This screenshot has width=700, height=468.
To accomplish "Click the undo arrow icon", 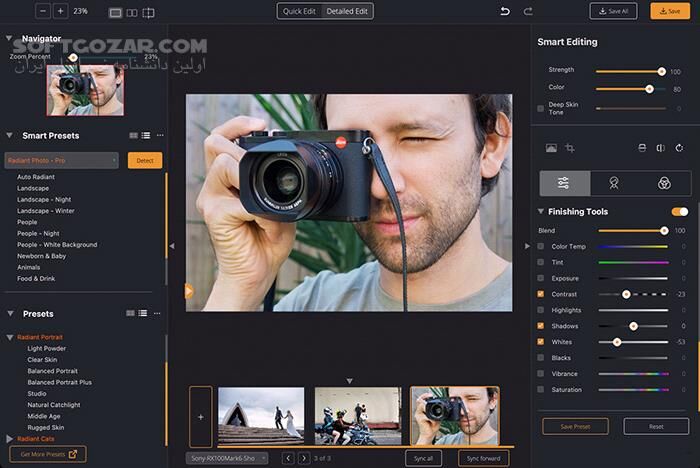I will click(505, 11).
